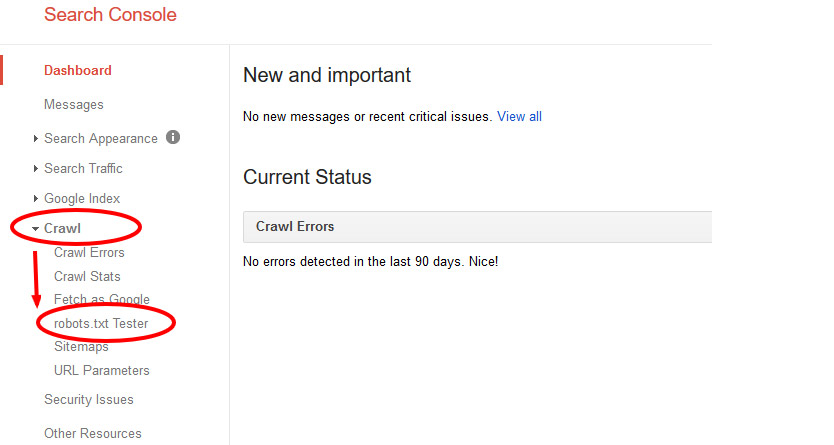
Task: Click the Search Console title link
Action: [110, 14]
